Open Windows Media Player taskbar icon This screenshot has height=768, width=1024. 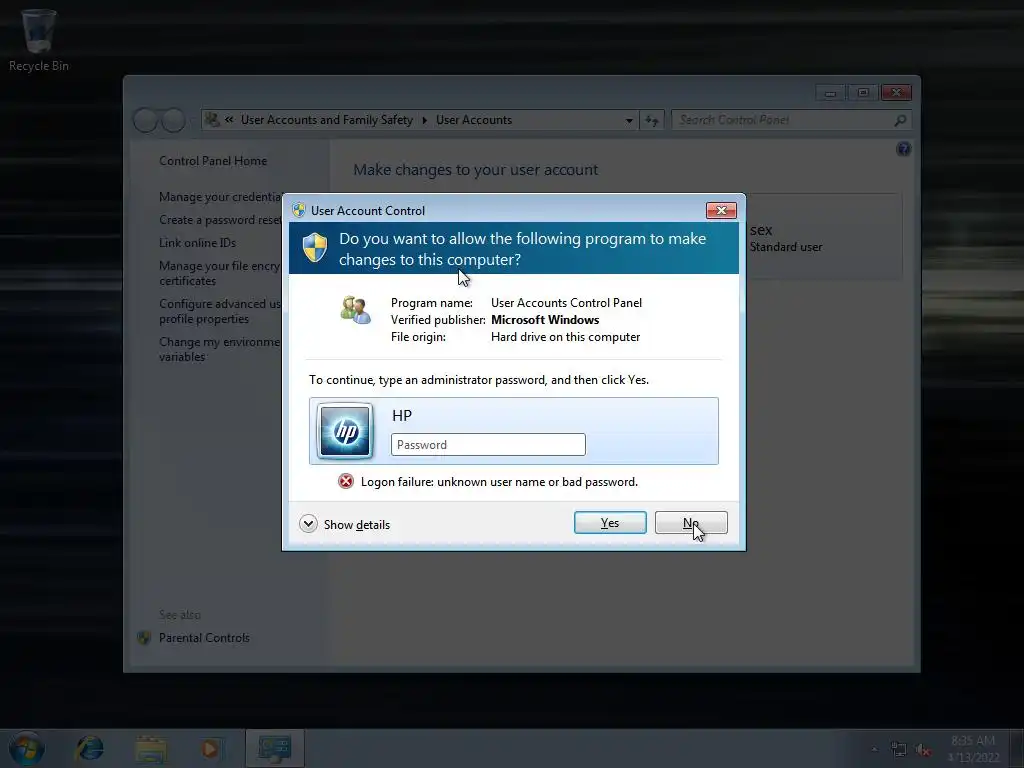[210, 748]
